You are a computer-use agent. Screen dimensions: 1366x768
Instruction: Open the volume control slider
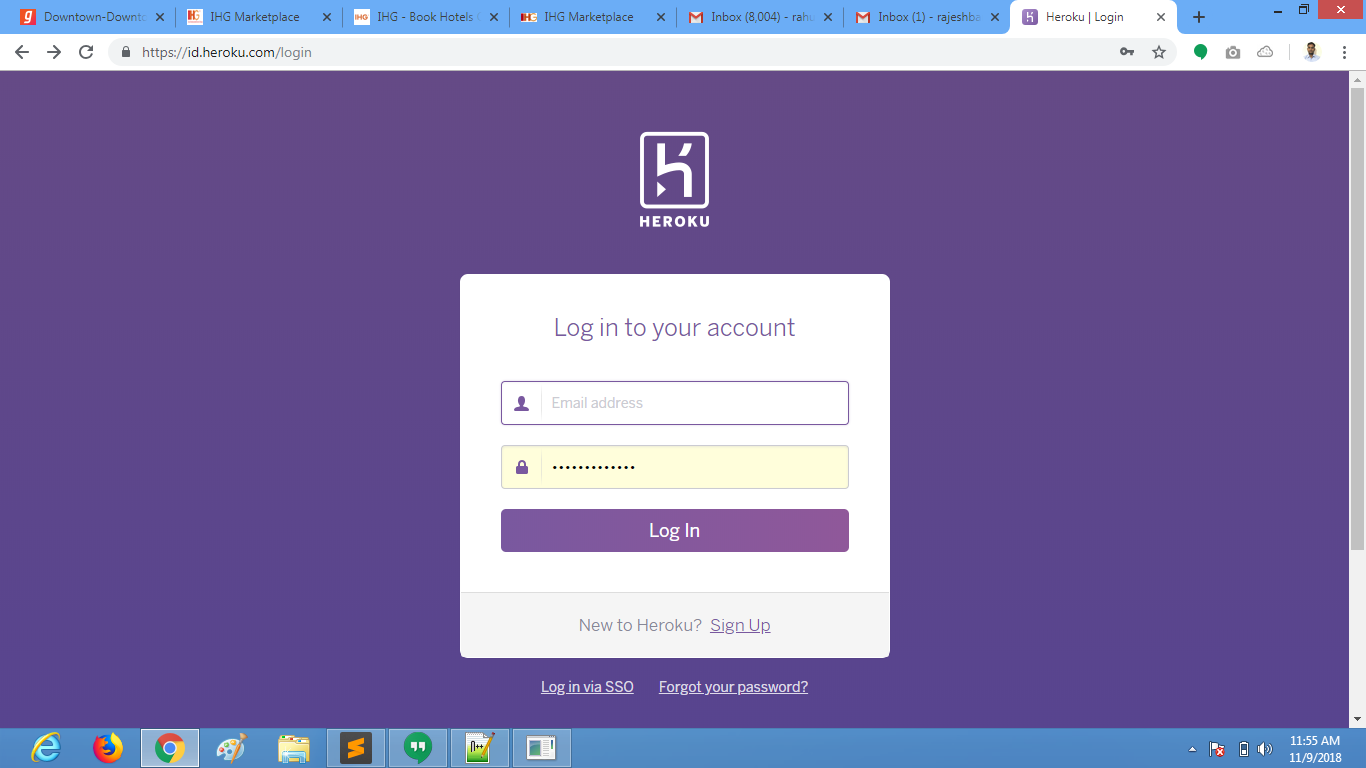pos(1266,747)
